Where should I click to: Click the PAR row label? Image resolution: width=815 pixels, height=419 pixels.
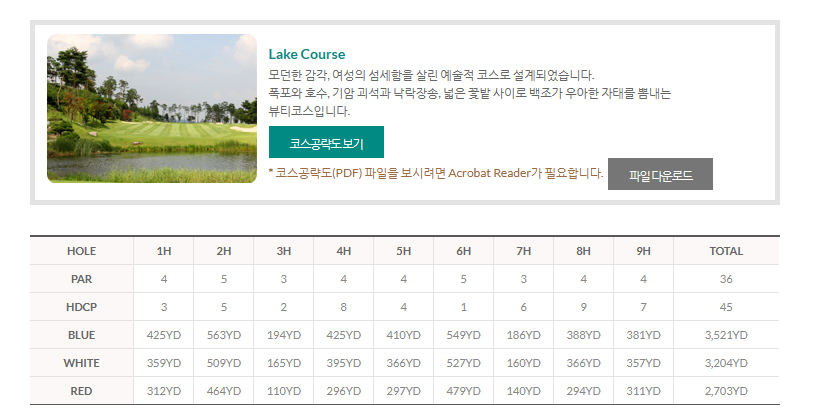82,279
